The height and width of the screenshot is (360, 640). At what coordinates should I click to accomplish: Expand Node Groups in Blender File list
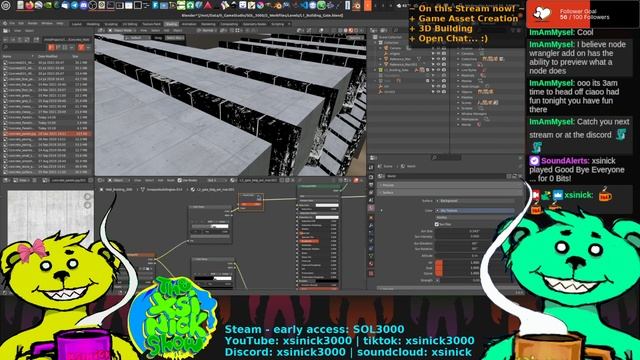click(x=458, y=87)
